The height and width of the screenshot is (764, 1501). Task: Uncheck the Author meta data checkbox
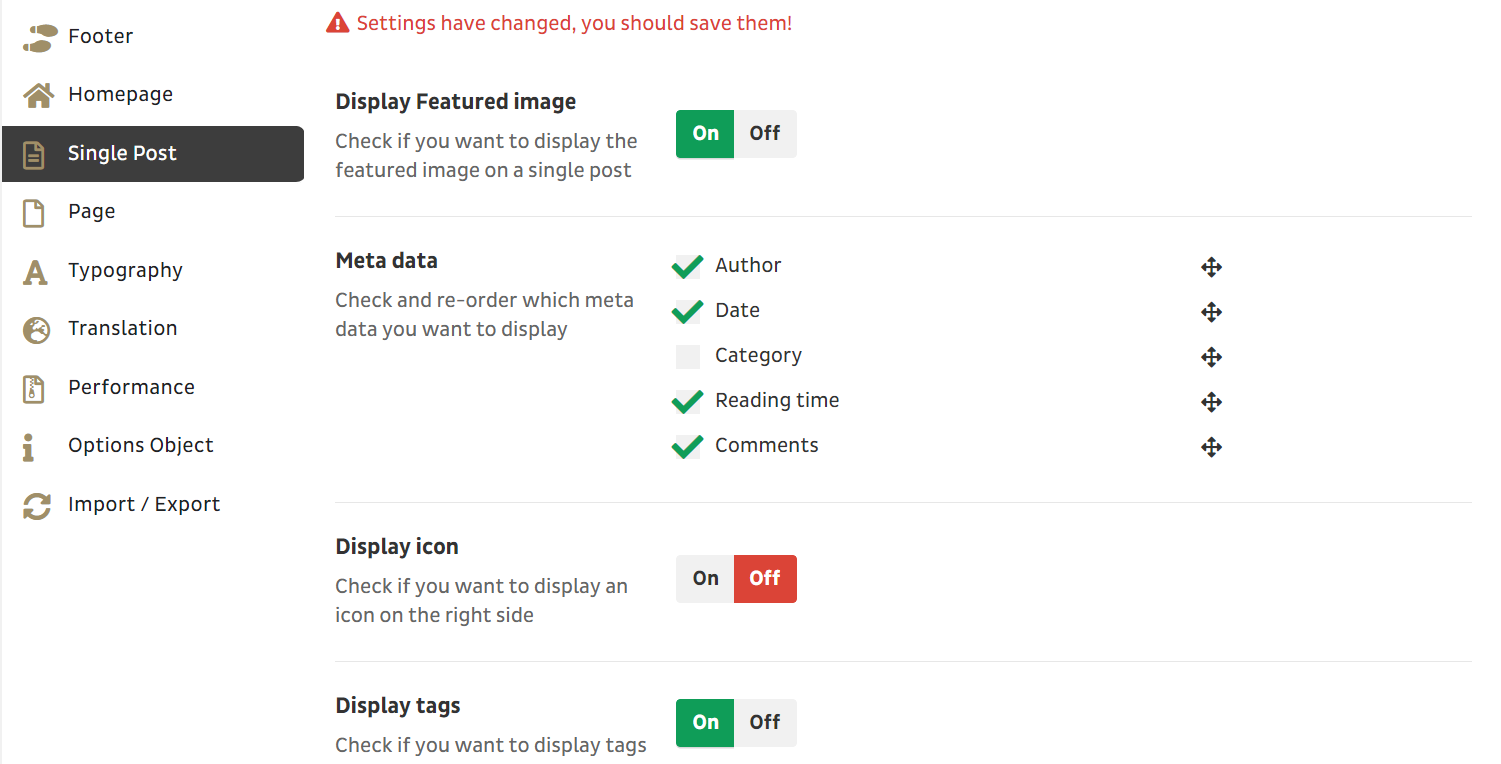pos(687,266)
